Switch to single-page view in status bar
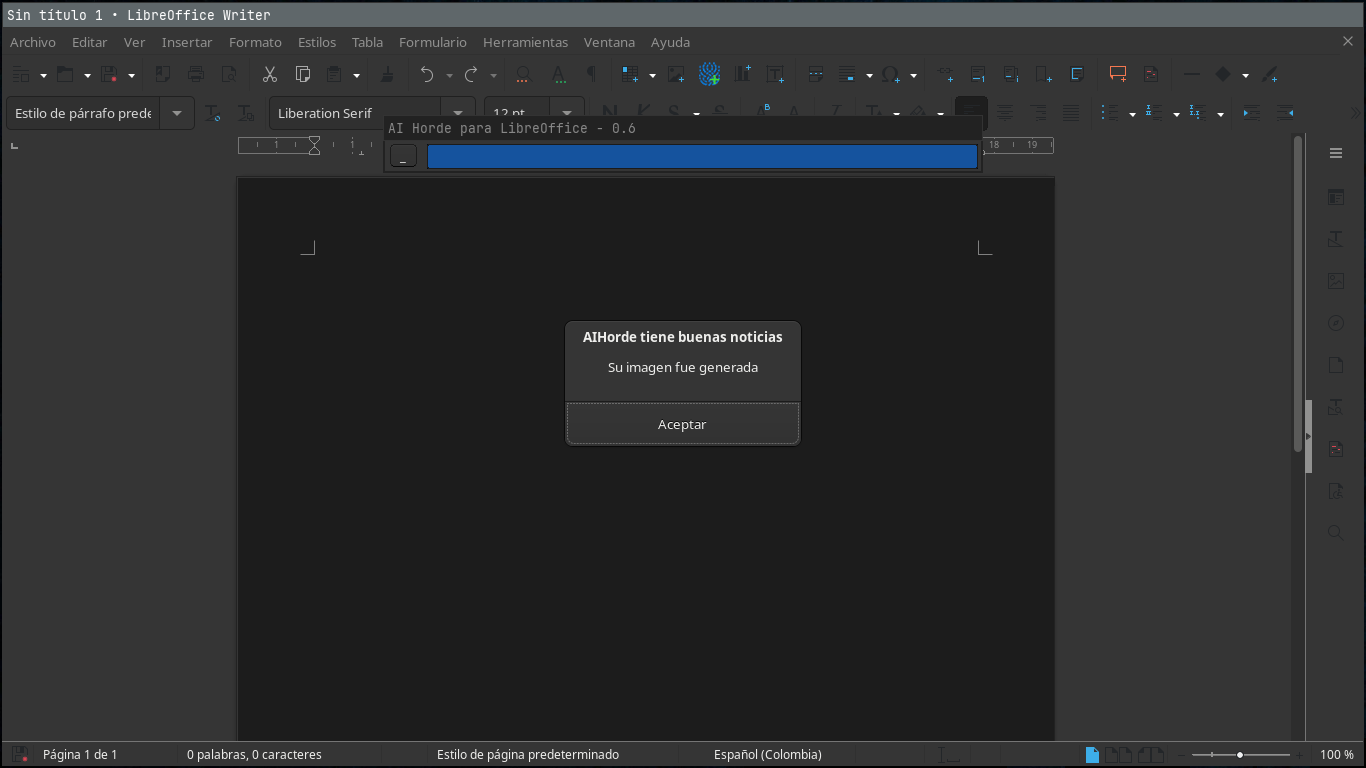Screen dimensions: 1366x768 point(1092,754)
